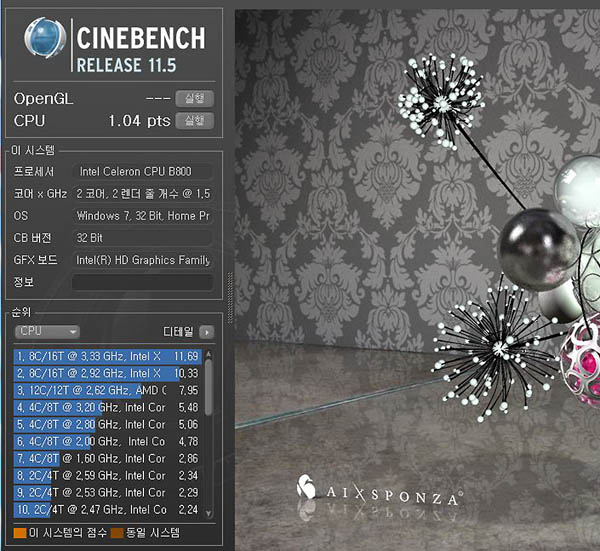Select ranking row 8 2C/4T 2.59 GHz
Viewport: 600px width, 551px height.
(x=108, y=476)
